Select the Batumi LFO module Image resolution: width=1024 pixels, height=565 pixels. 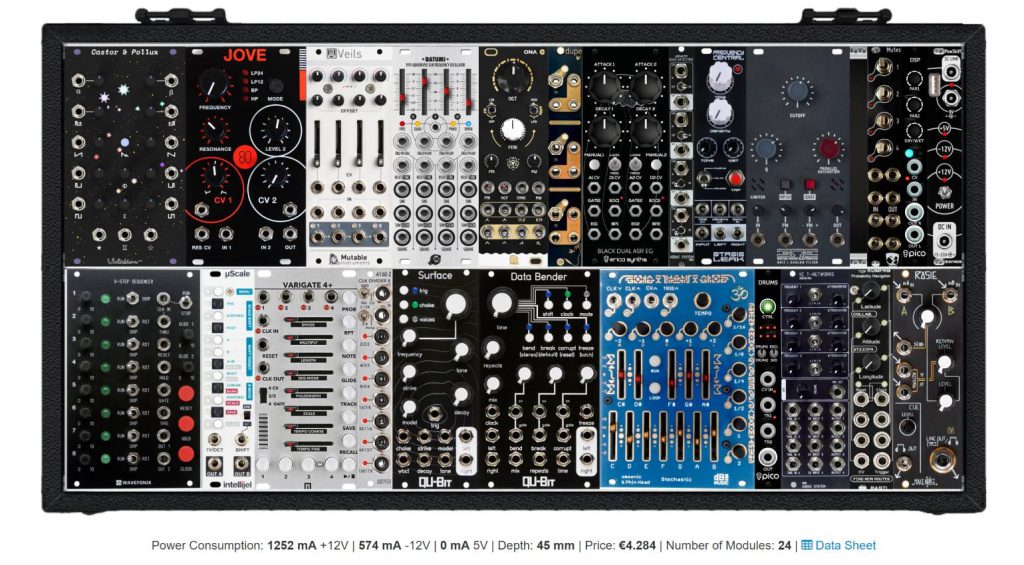click(436, 156)
